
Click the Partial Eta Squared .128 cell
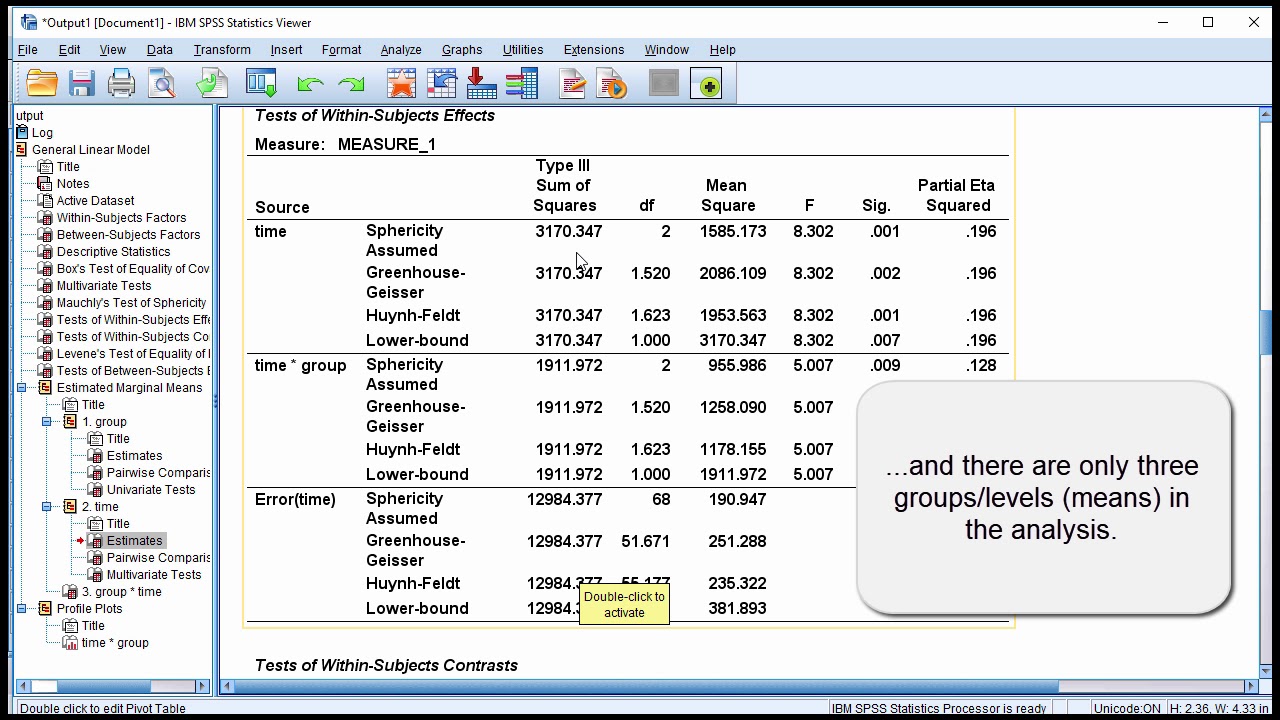coord(980,365)
